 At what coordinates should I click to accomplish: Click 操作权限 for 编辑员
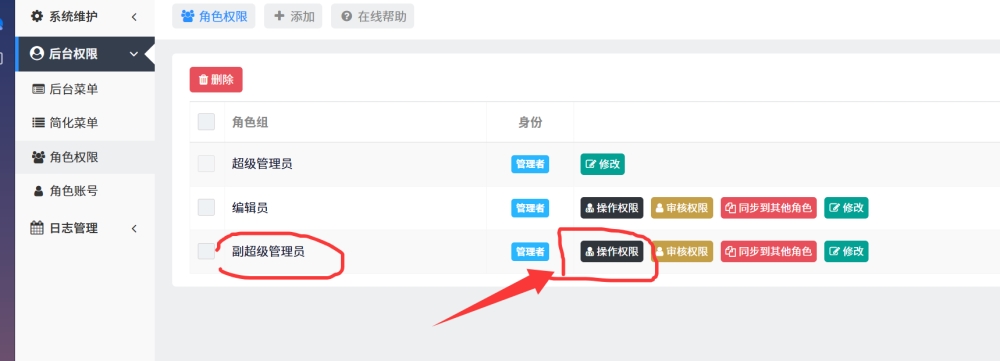pyautogui.click(x=612, y=208)
